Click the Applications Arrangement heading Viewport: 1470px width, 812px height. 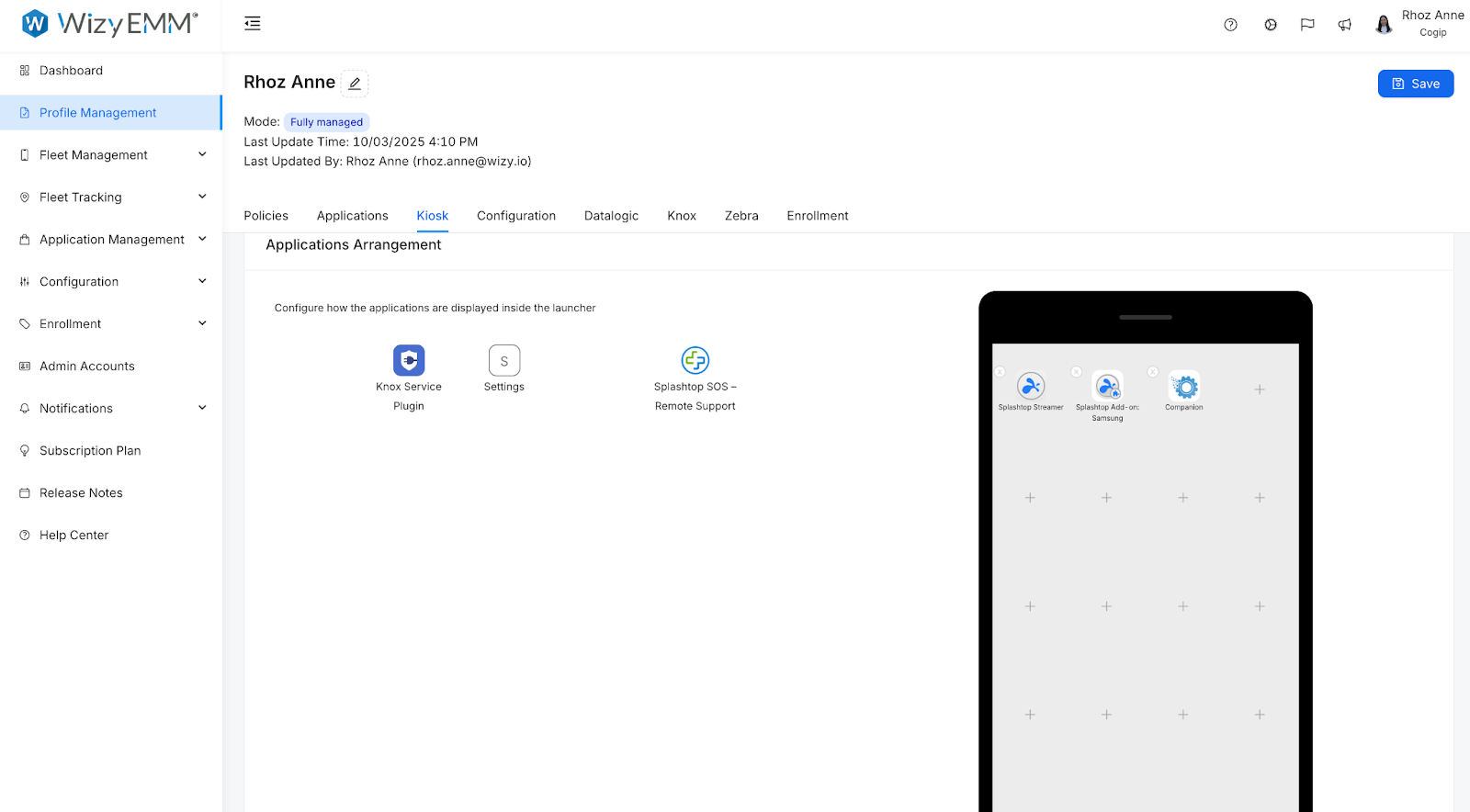point(354,244)
